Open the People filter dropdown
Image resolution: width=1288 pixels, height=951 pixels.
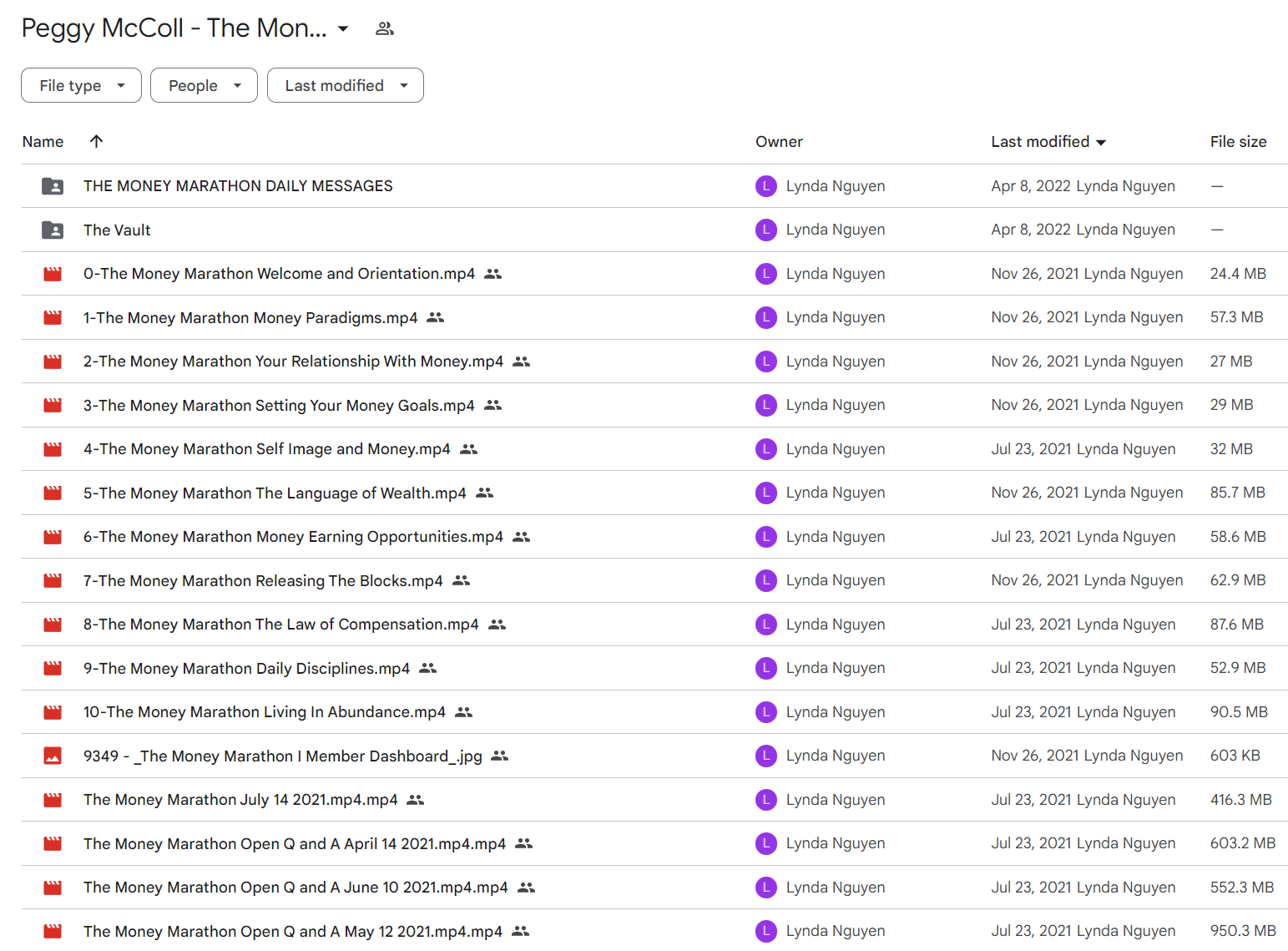pyautogui.click(x=204, y=85)
